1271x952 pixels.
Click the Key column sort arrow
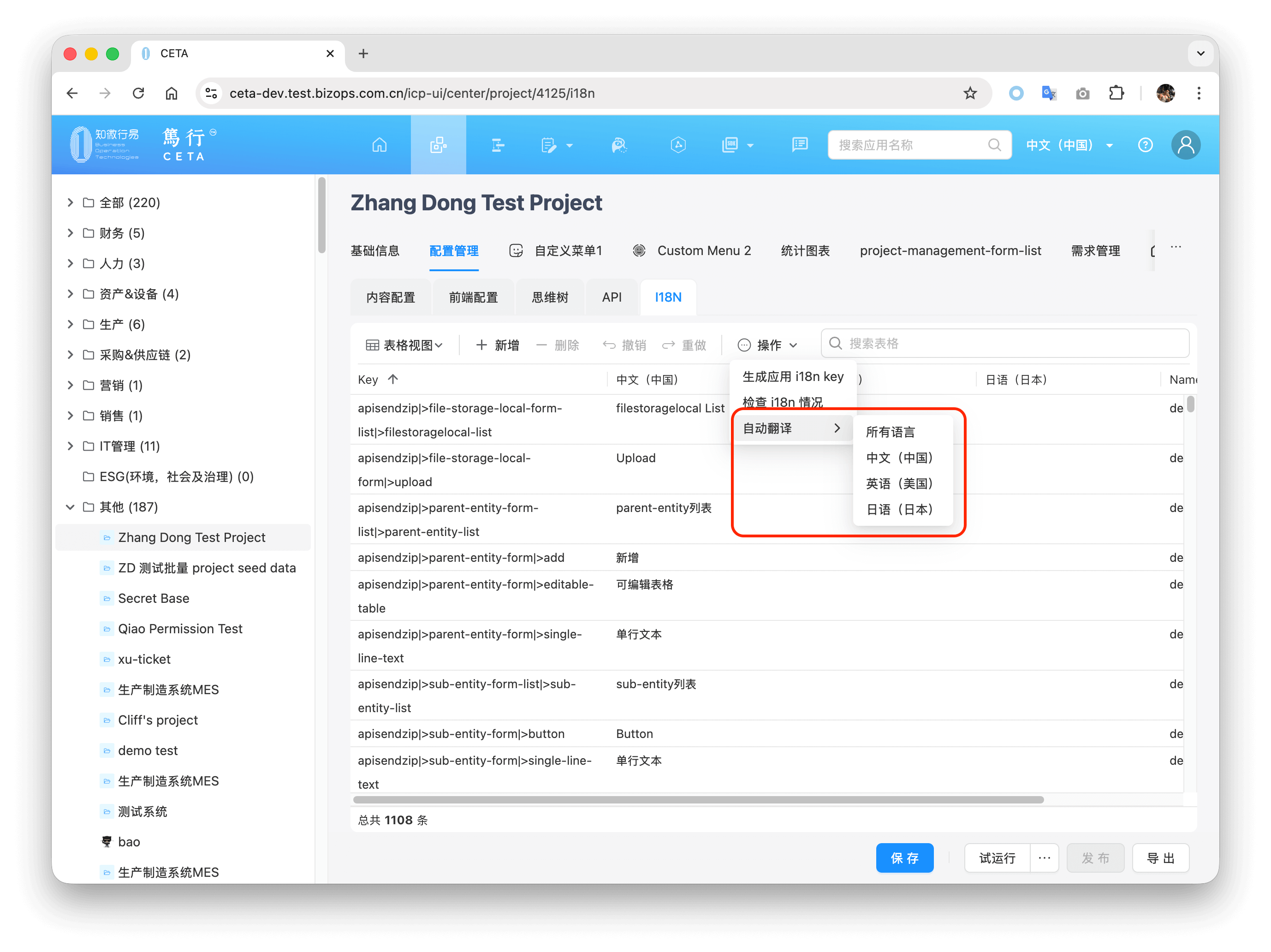[x=393, y=379]
